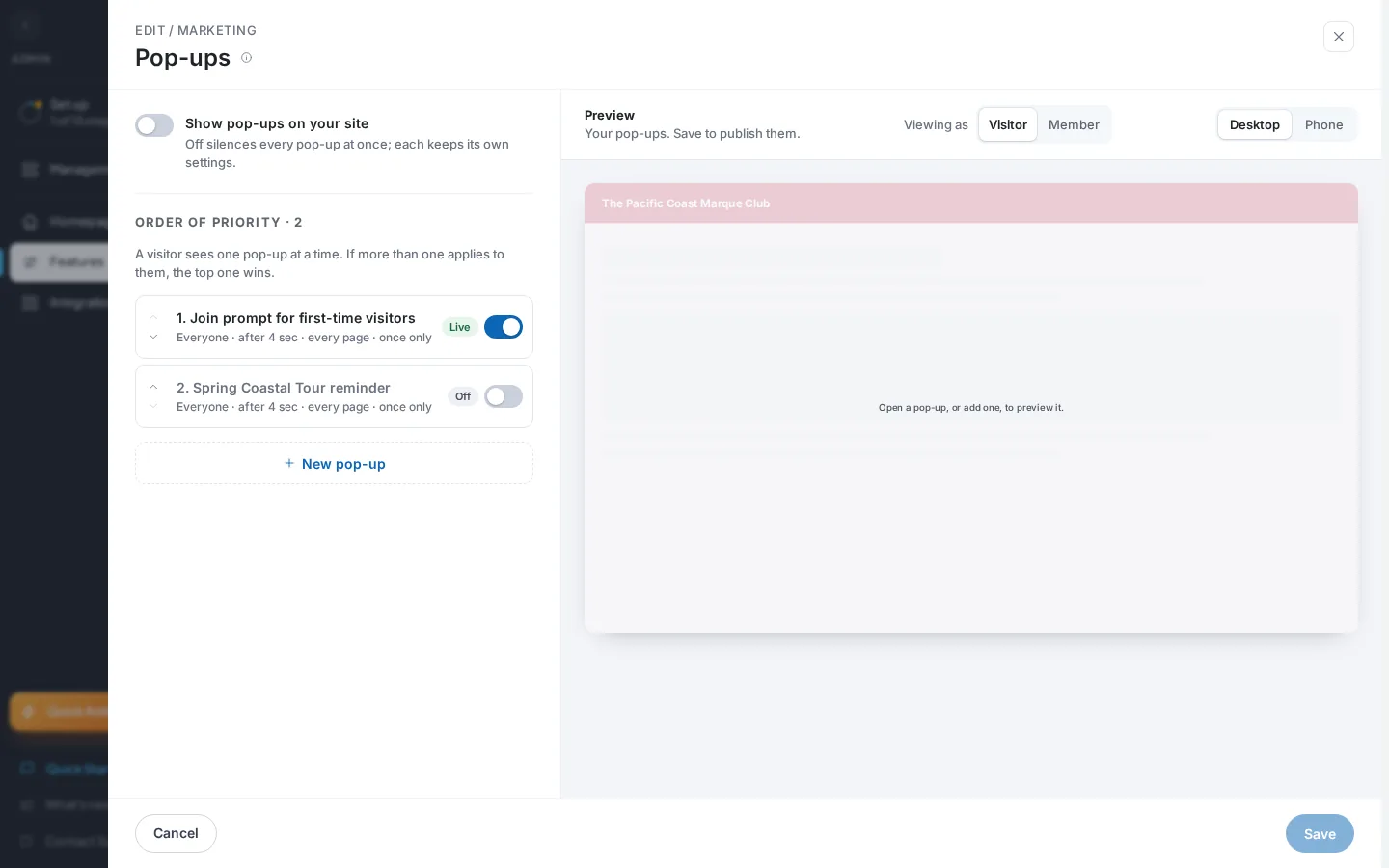The height and width of the screenshot is (868, 1389).
Task: Click the info icon beside Pop-ups title
Action: (x=246, y=58)
